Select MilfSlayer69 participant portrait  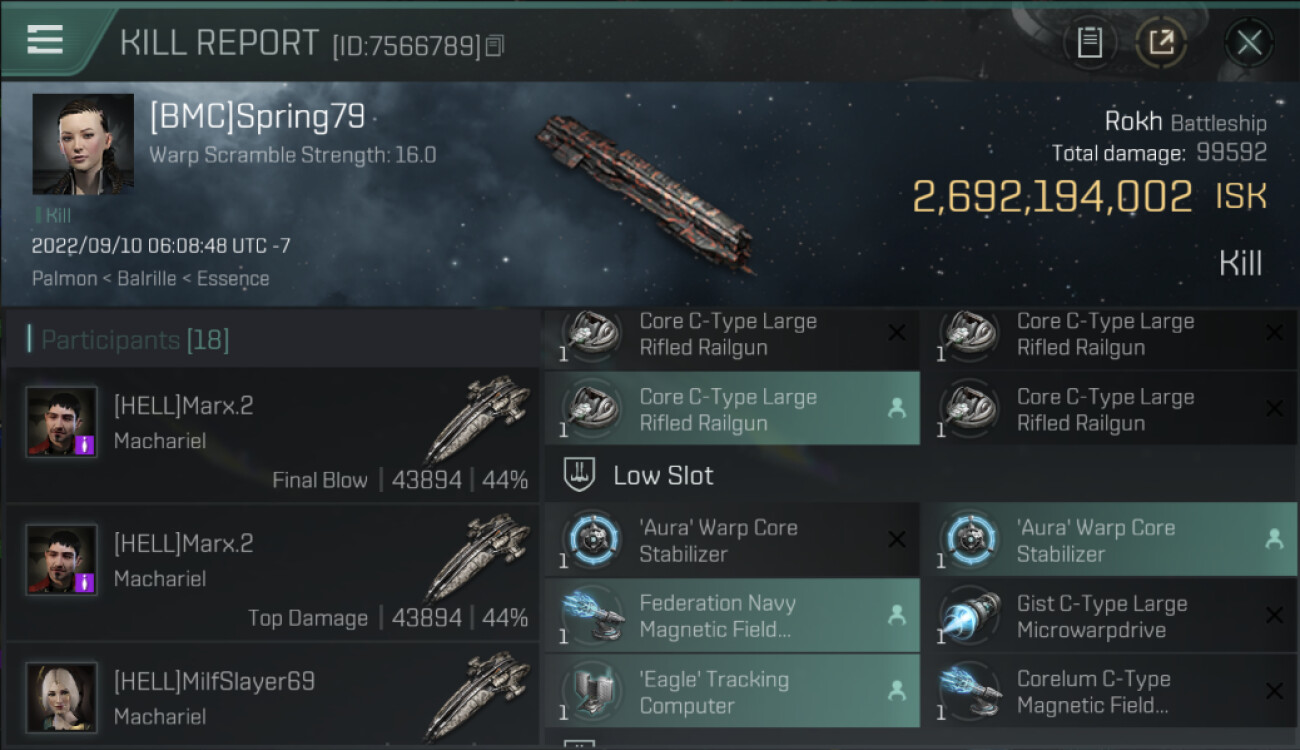(x=62, y=697)
